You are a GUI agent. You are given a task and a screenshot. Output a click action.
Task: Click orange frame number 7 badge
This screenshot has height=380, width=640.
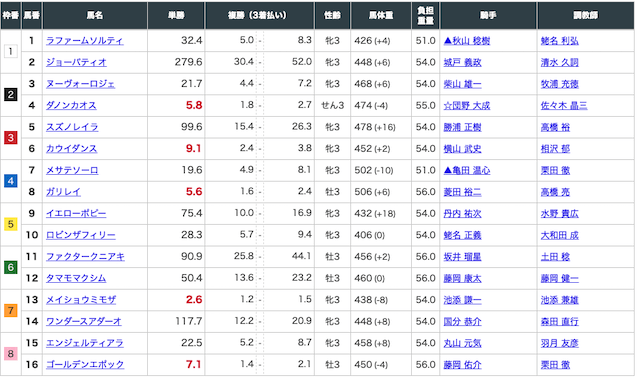coord(11,311)
